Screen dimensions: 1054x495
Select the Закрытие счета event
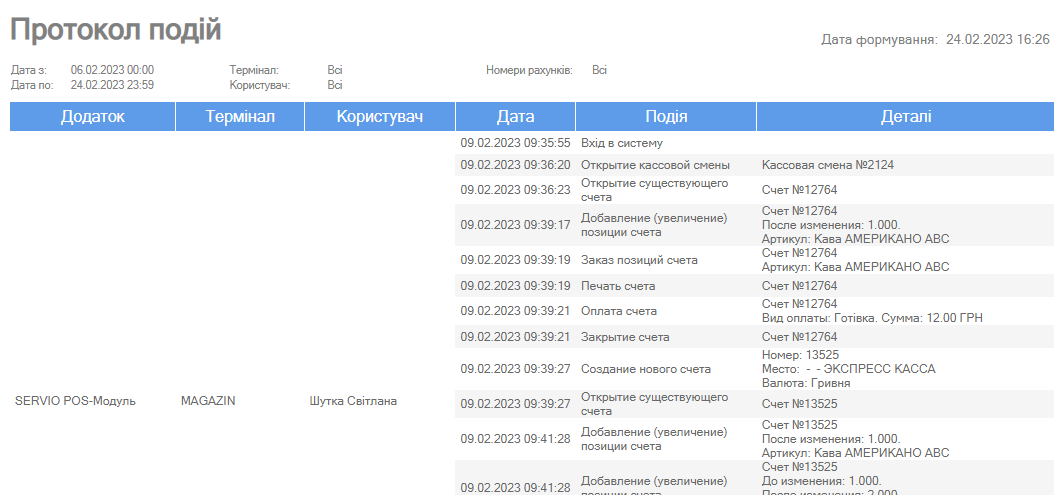tap(624, 337)
